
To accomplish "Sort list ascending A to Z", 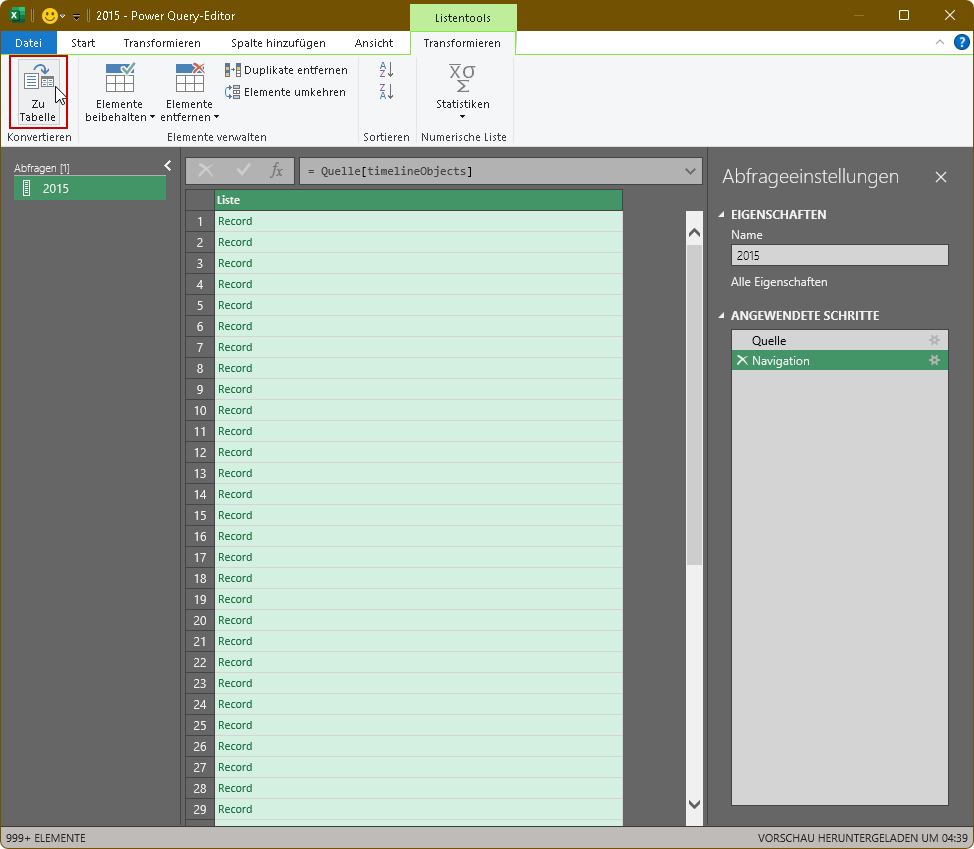I will point(387,70).
